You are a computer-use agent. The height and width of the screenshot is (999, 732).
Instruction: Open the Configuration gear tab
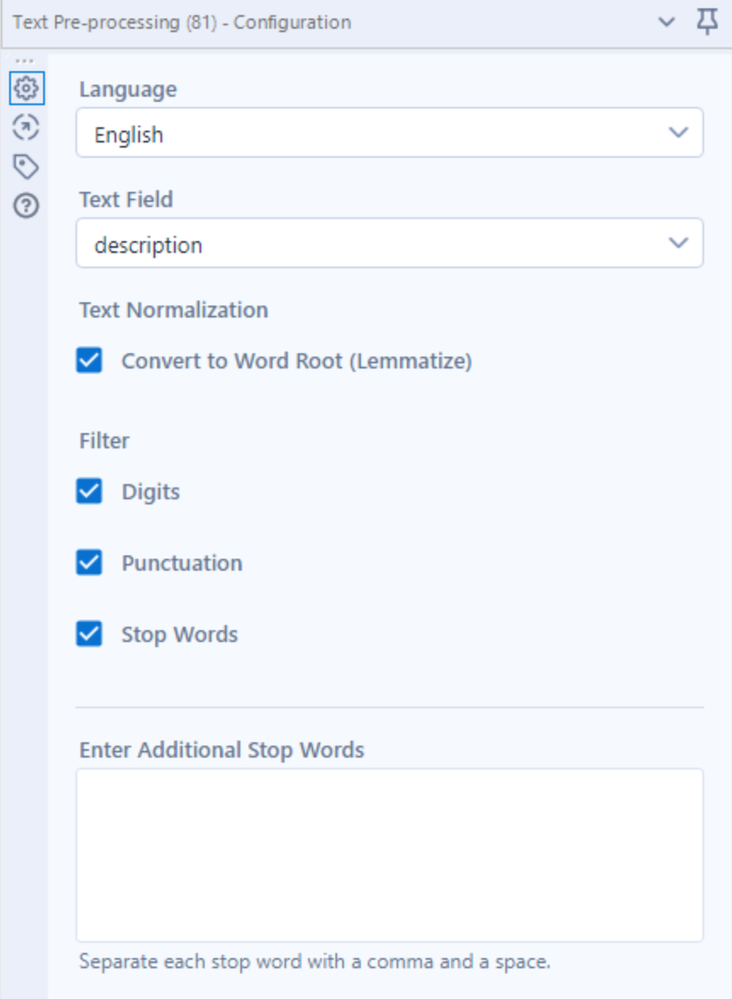click(x=26, y=89)
